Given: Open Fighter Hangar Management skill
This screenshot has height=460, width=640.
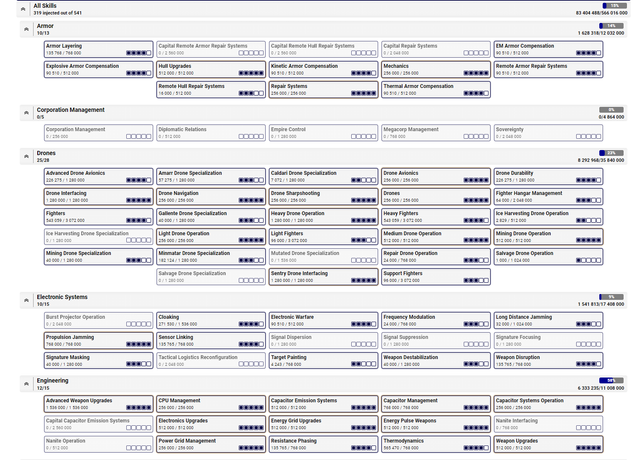Looking at the screenshot, I should [549, 197].
